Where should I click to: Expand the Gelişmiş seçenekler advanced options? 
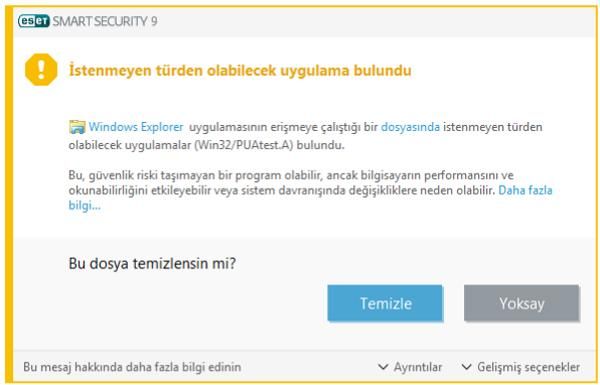tap(520, 367)
